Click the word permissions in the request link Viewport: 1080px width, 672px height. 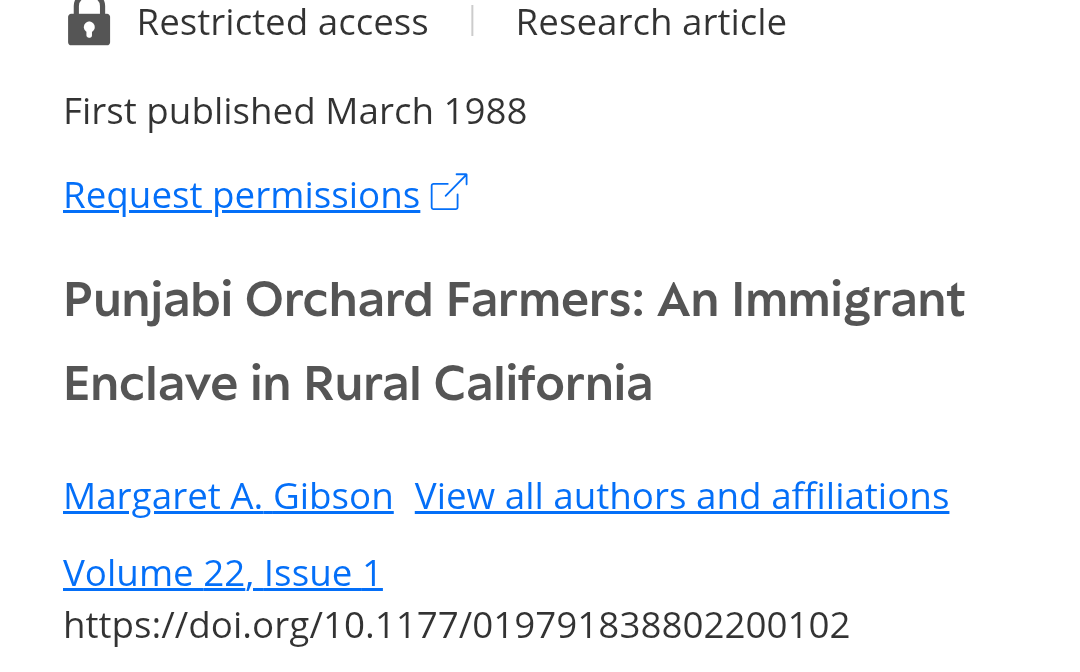[x=316, y=195]
